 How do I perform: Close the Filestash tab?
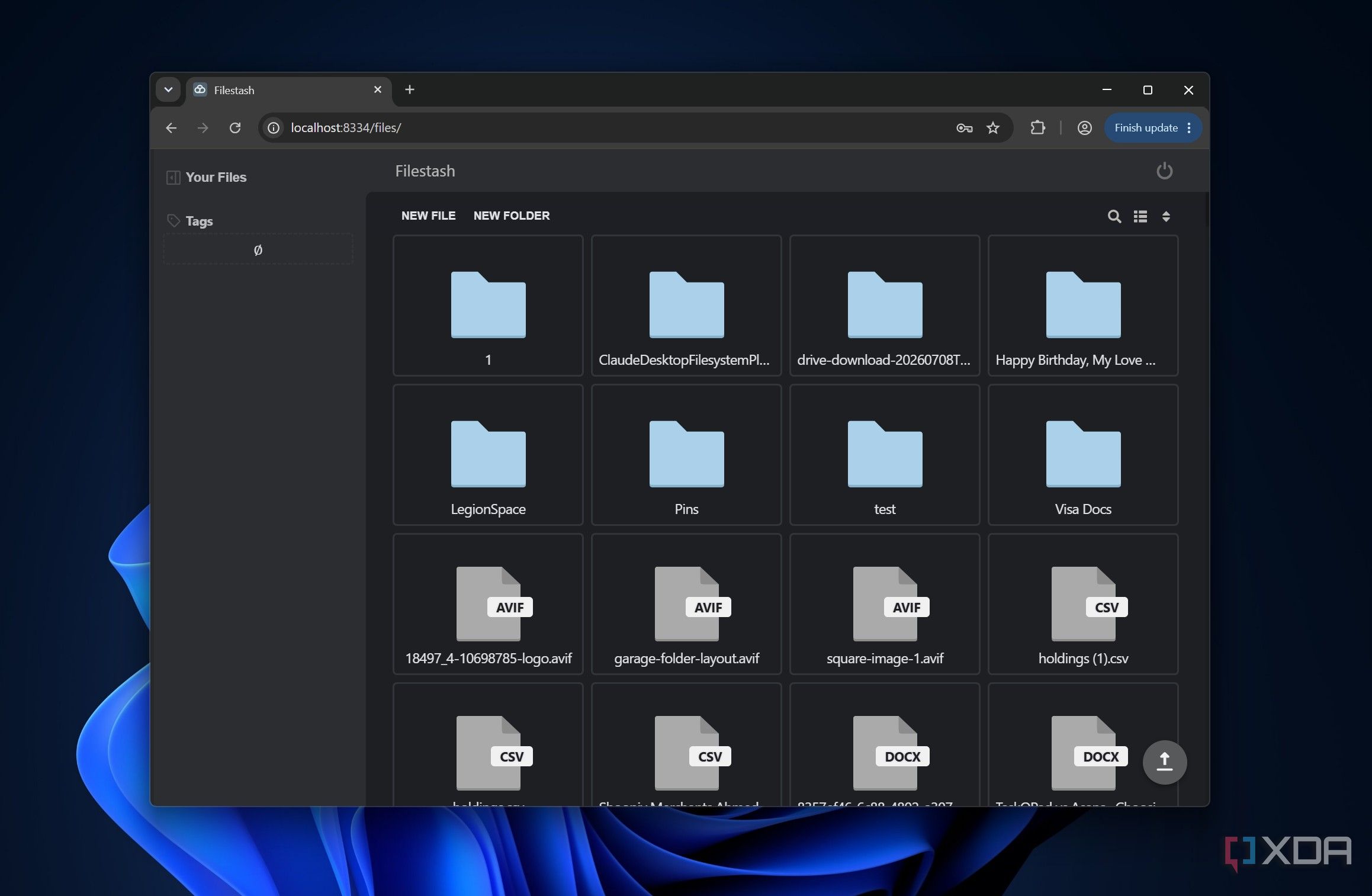(x=378, y=90)
